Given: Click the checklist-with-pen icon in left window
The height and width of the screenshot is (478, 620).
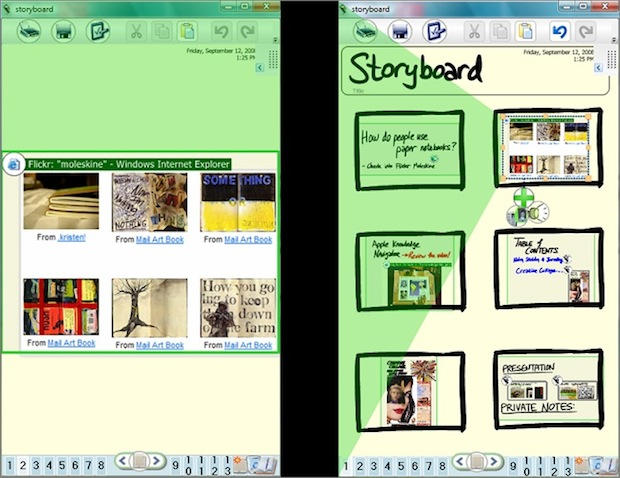Looking at the screenshot, I should pos(98,31).
